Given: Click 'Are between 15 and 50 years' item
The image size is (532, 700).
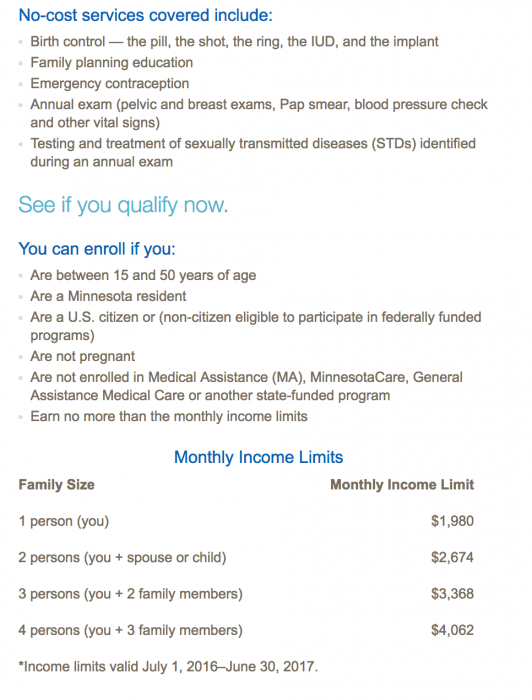Looking at the screenshot, I should (143, 275).
